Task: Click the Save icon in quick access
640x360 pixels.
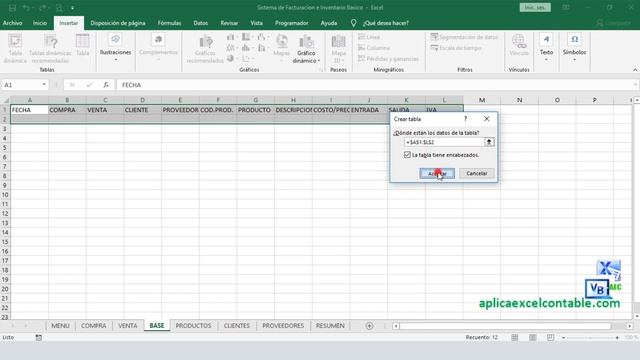Action: click(12, 8)
